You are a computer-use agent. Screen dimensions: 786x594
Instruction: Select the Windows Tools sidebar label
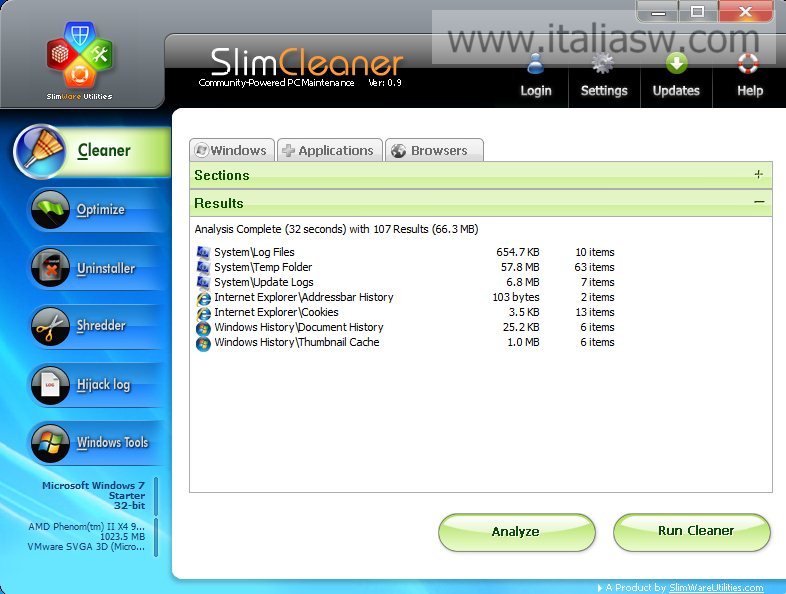pyautogui.click(x=112, y=443)
